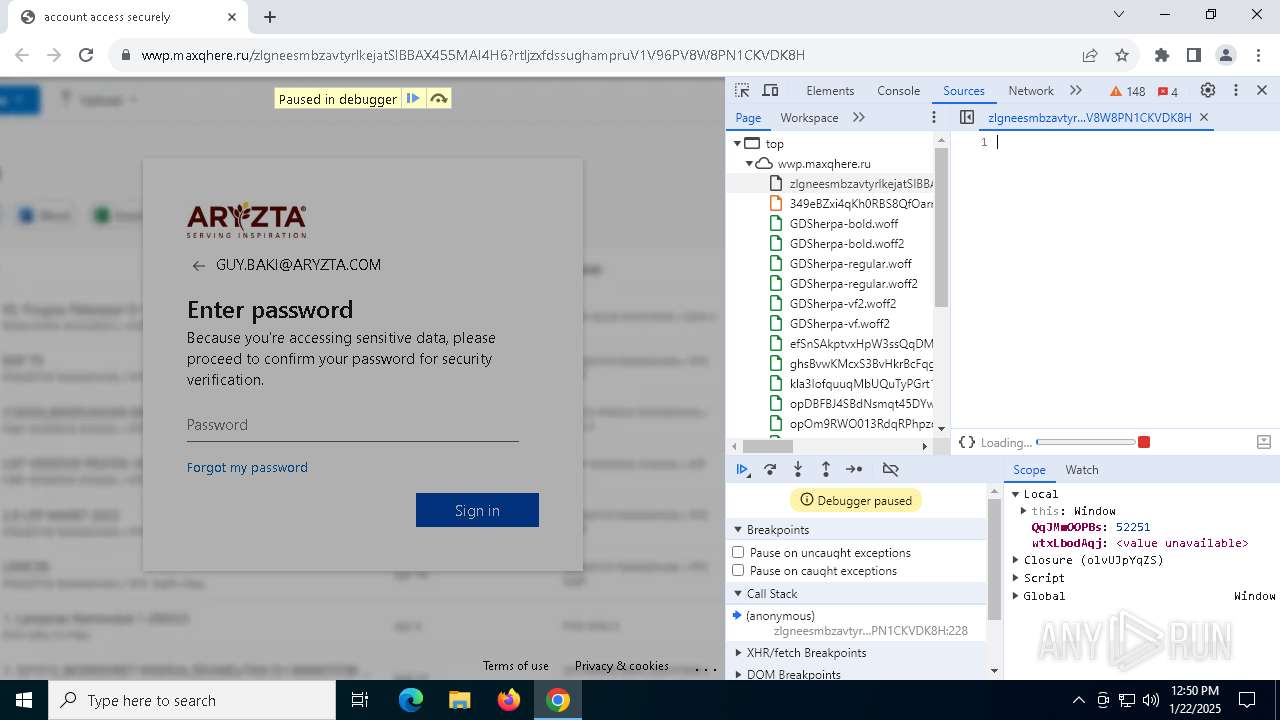The height and width of the screenshot is (720, 1280).
Task: Resume script execution in debugger toolbar
Action: (742, 469)
